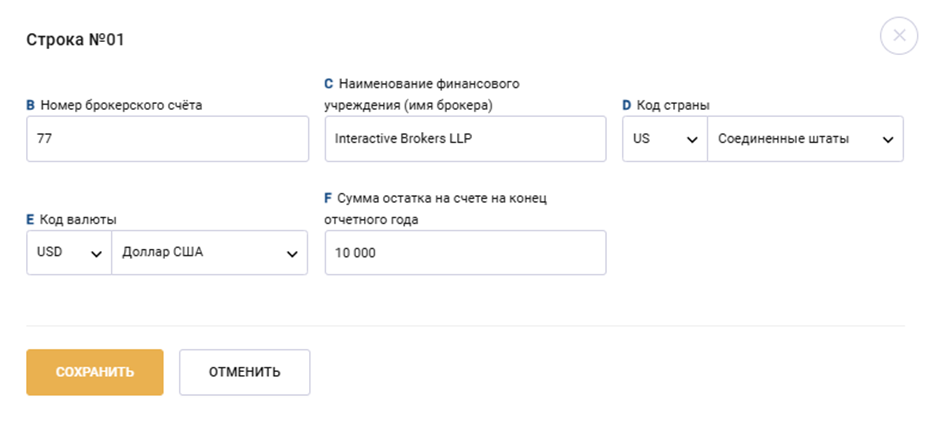Click the 'Код страны' label
This screenshot has height=423, width=935.
coord(674,105)
